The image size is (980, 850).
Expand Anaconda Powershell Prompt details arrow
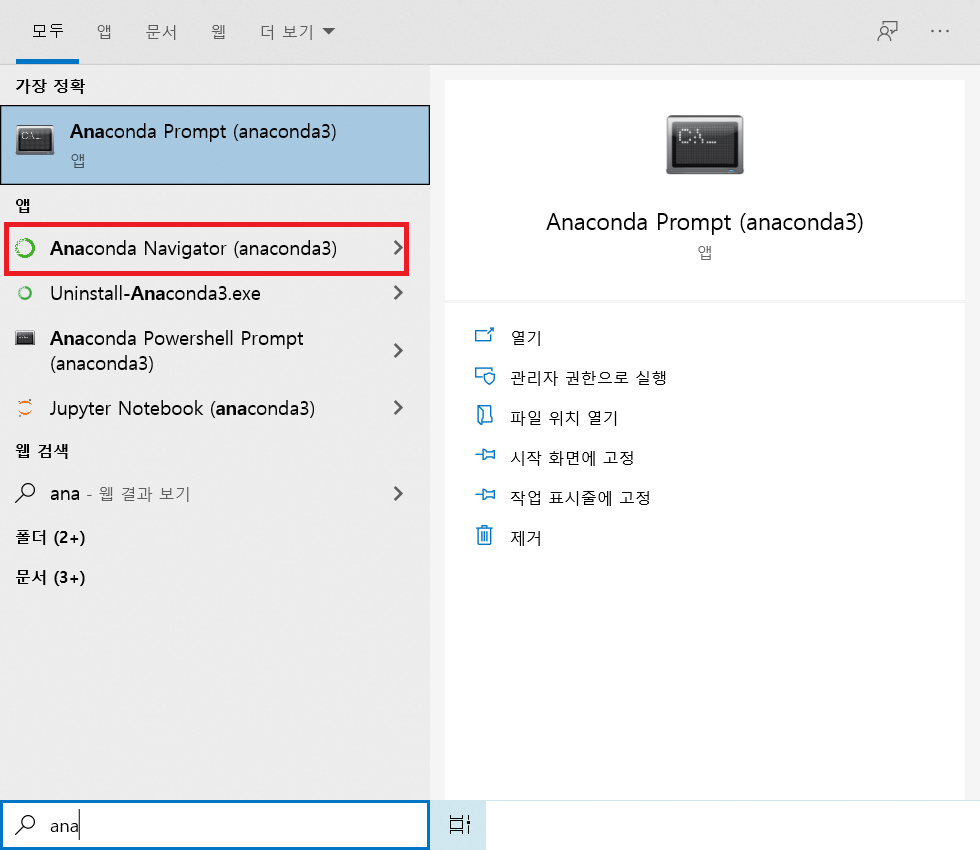click(398, 351)
